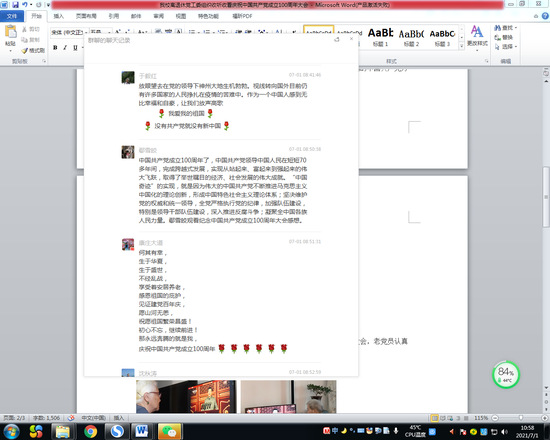Click the Paste (粘贴) icon
Image resolution: width=550 pixels, height=440 pixels.
10,32
